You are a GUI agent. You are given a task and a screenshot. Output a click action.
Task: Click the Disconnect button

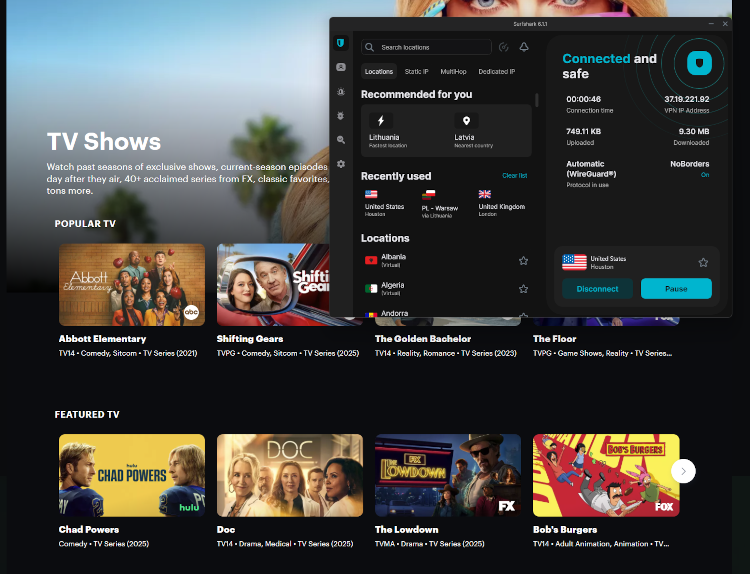click(x=597, y=289)
